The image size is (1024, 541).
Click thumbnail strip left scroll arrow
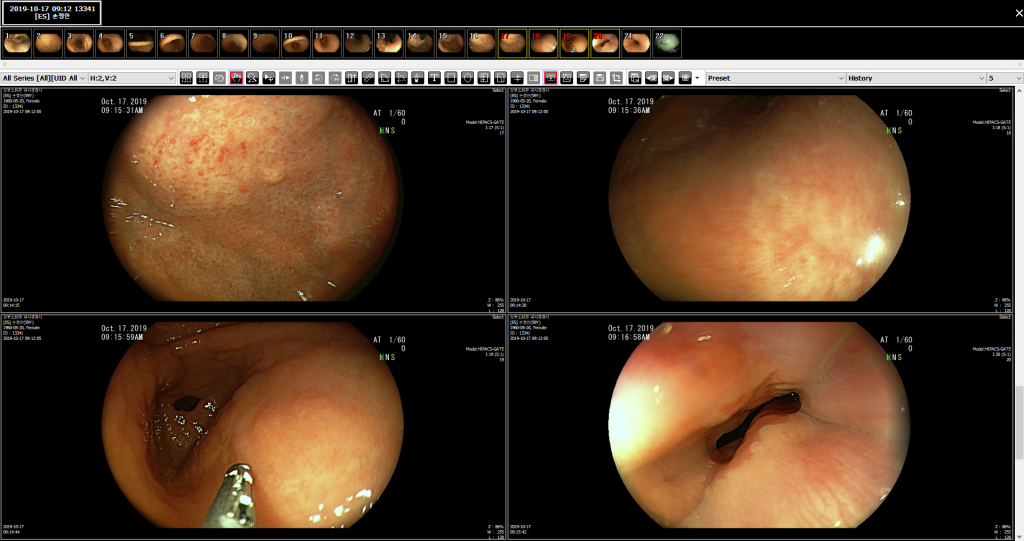4,64
